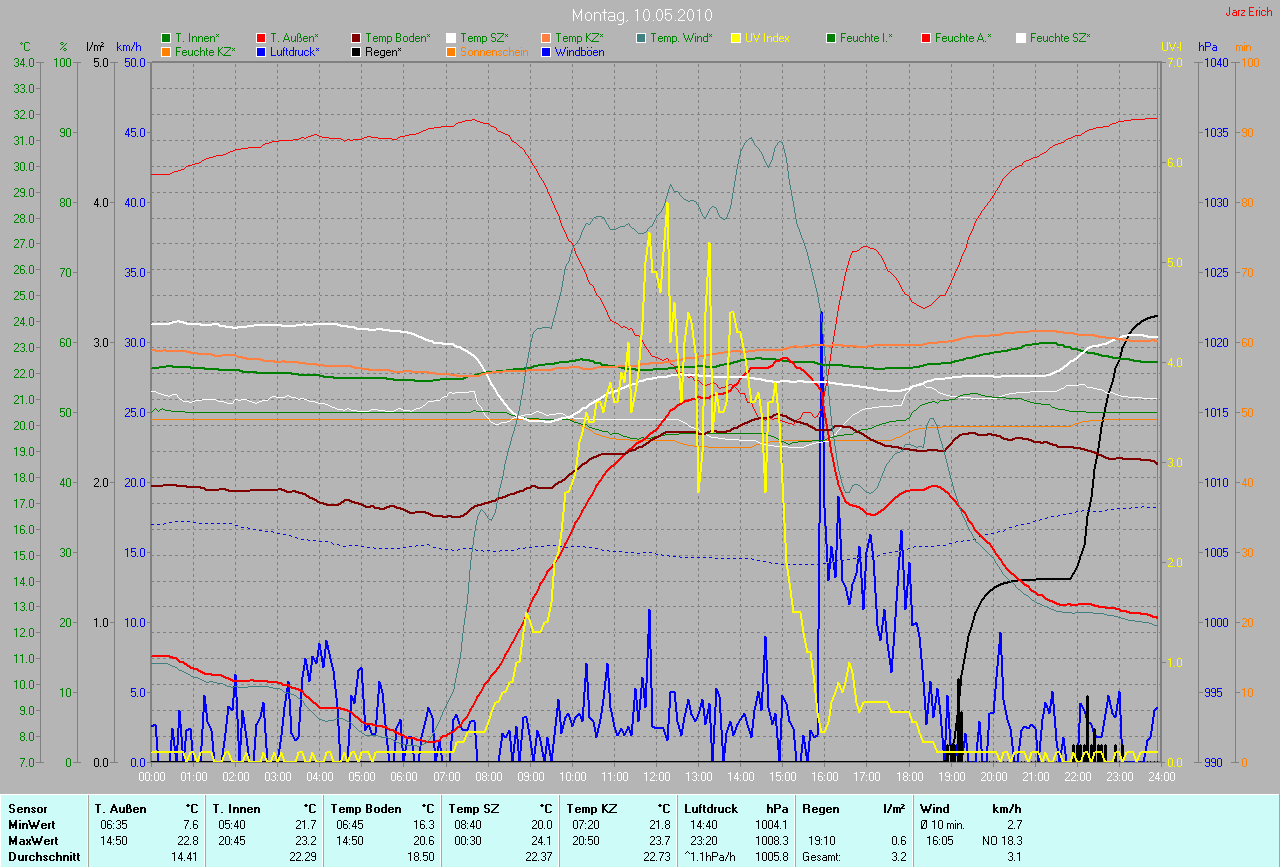Screen dimensions: 1280x867
Task: Click the 'Sonnenschein' legend label
Action: coord(494,51)
